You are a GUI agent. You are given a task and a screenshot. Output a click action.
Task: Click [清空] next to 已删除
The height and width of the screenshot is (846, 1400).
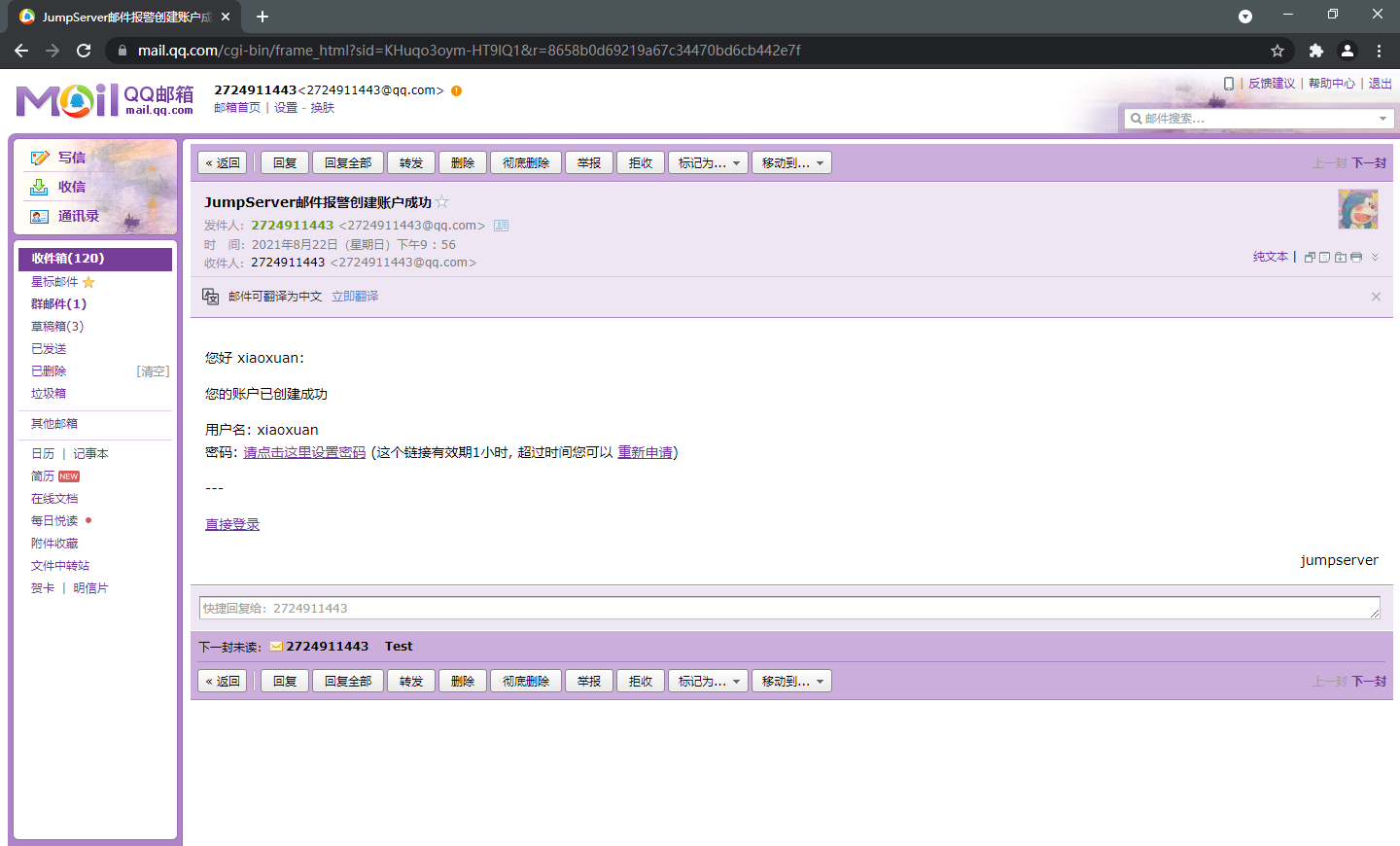pyautogui.click(x=153, y=371)
